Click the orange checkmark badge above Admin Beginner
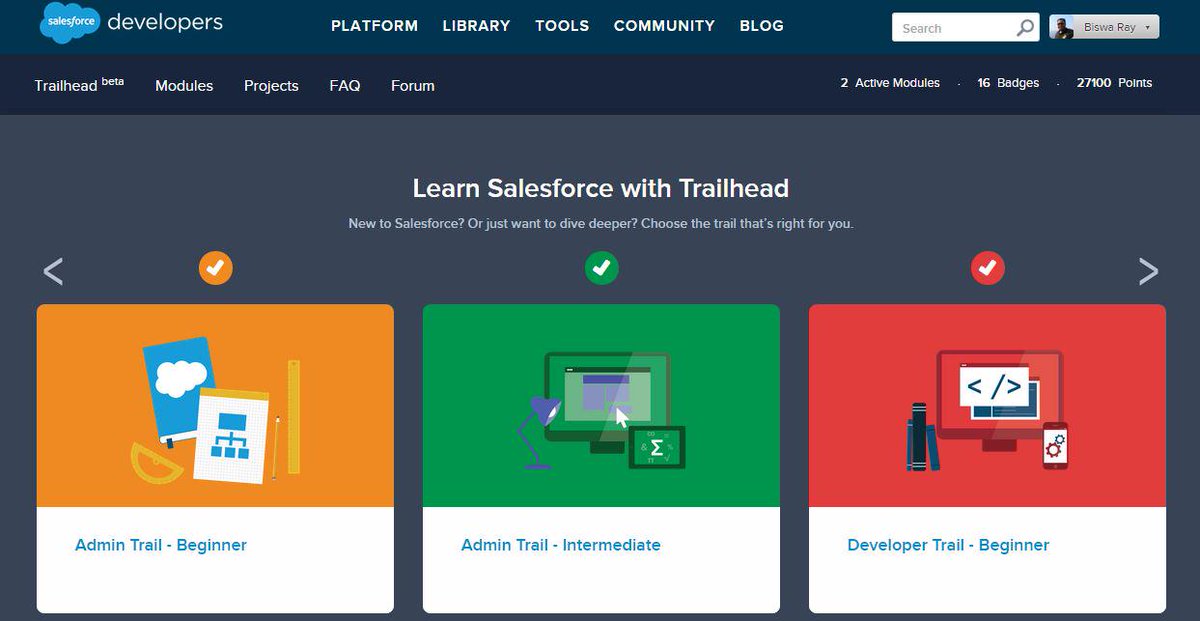Image resolution: width=1200 pixels, height=621 pixels. tap(216, 268)
